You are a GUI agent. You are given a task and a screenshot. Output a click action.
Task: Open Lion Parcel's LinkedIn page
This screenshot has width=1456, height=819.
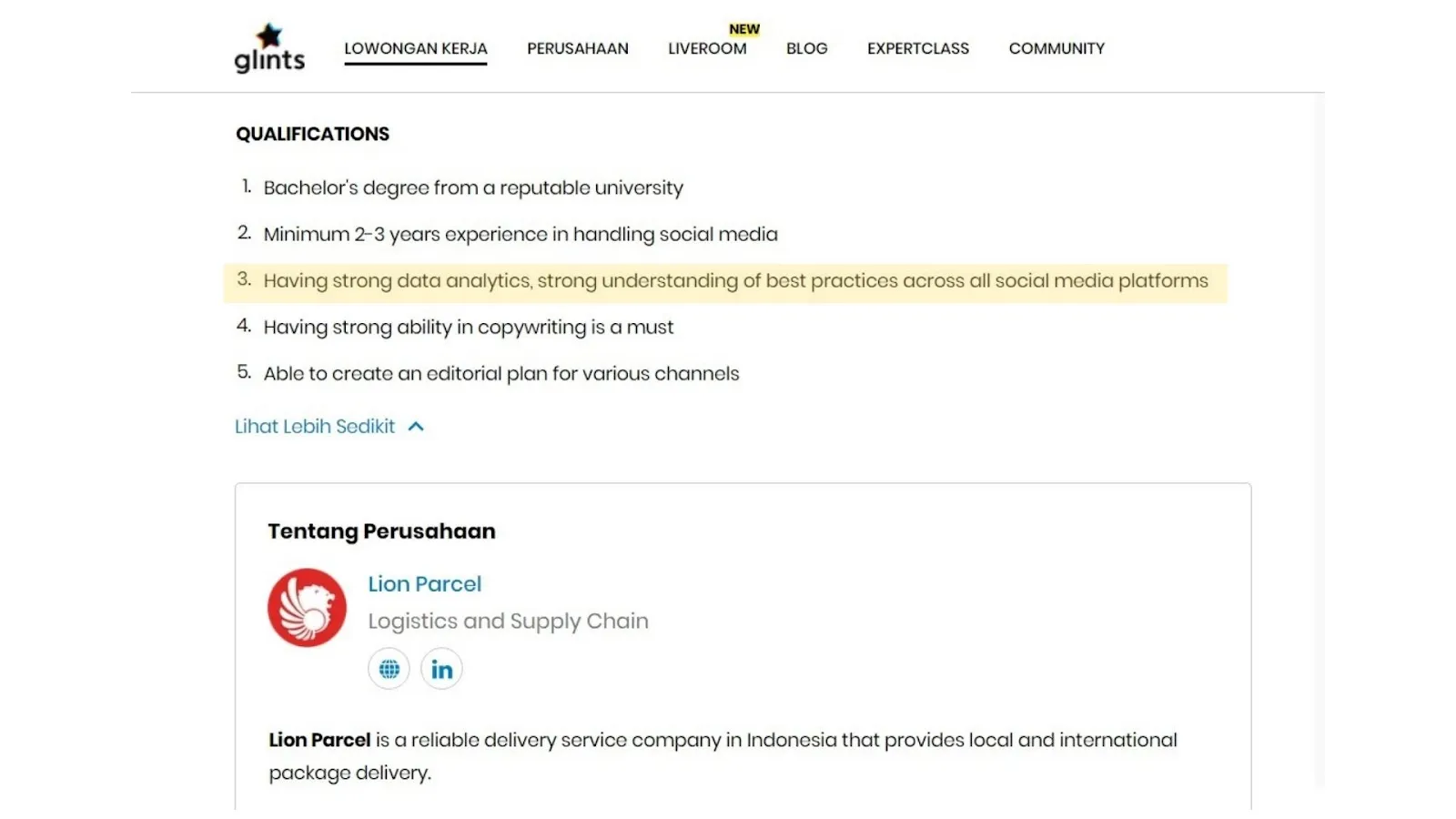tap(441, 668)
